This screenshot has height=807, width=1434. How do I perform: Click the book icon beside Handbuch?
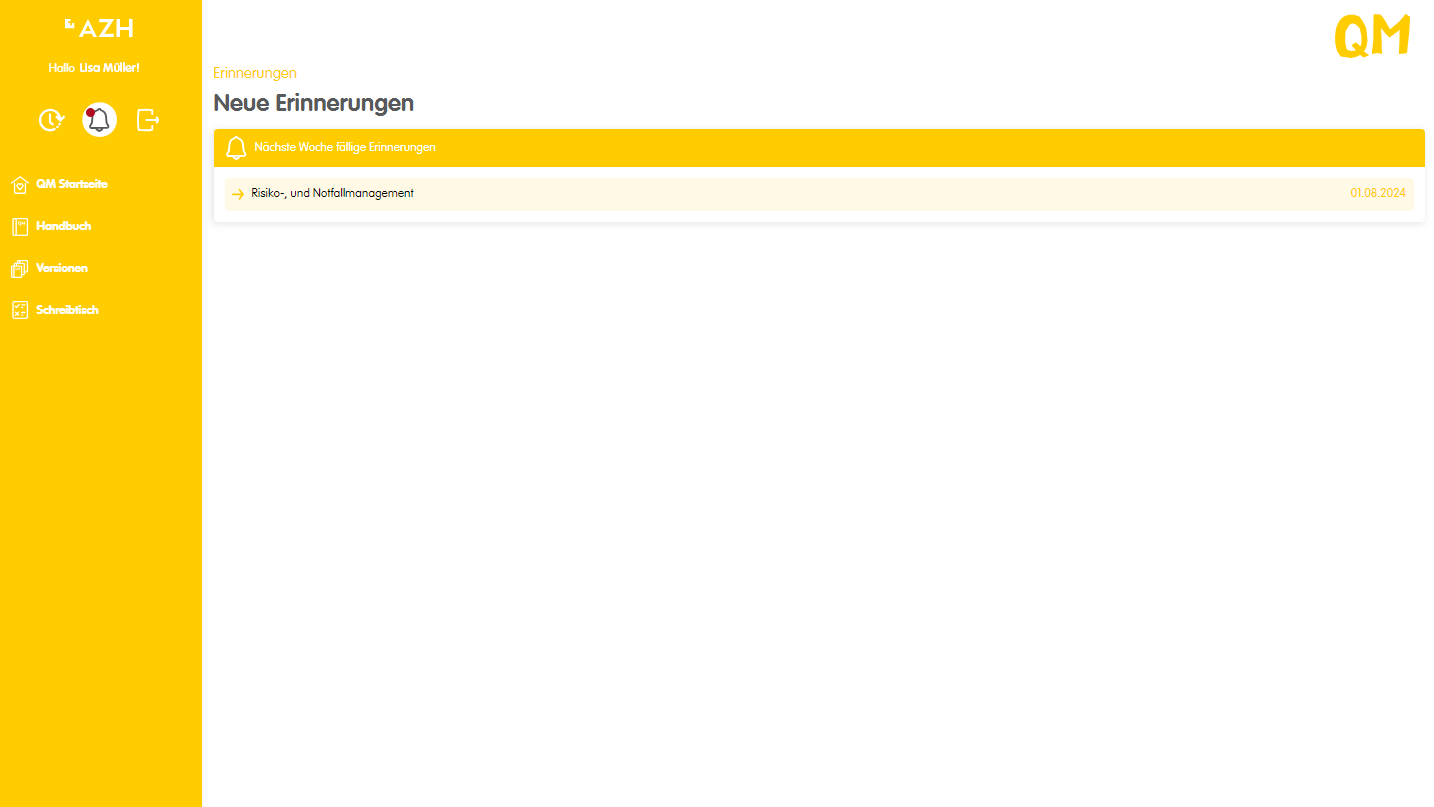point(19,227)
